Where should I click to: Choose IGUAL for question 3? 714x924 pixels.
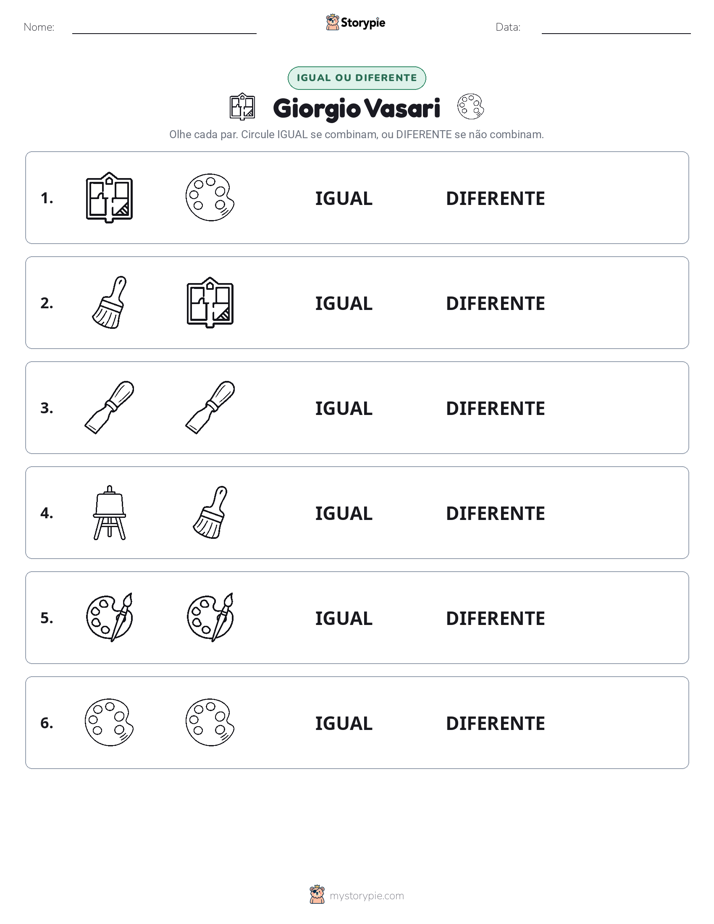pos(343,408)
